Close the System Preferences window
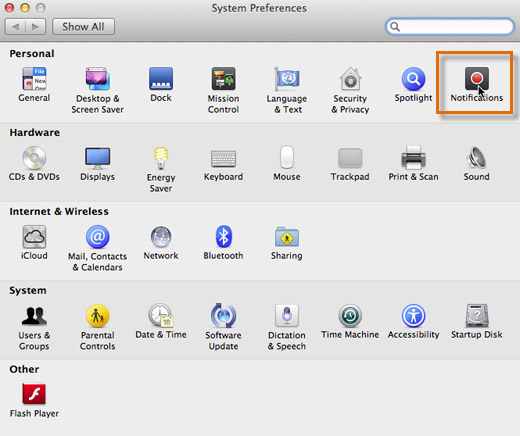 pyautogui.click(x=9, y=7)
